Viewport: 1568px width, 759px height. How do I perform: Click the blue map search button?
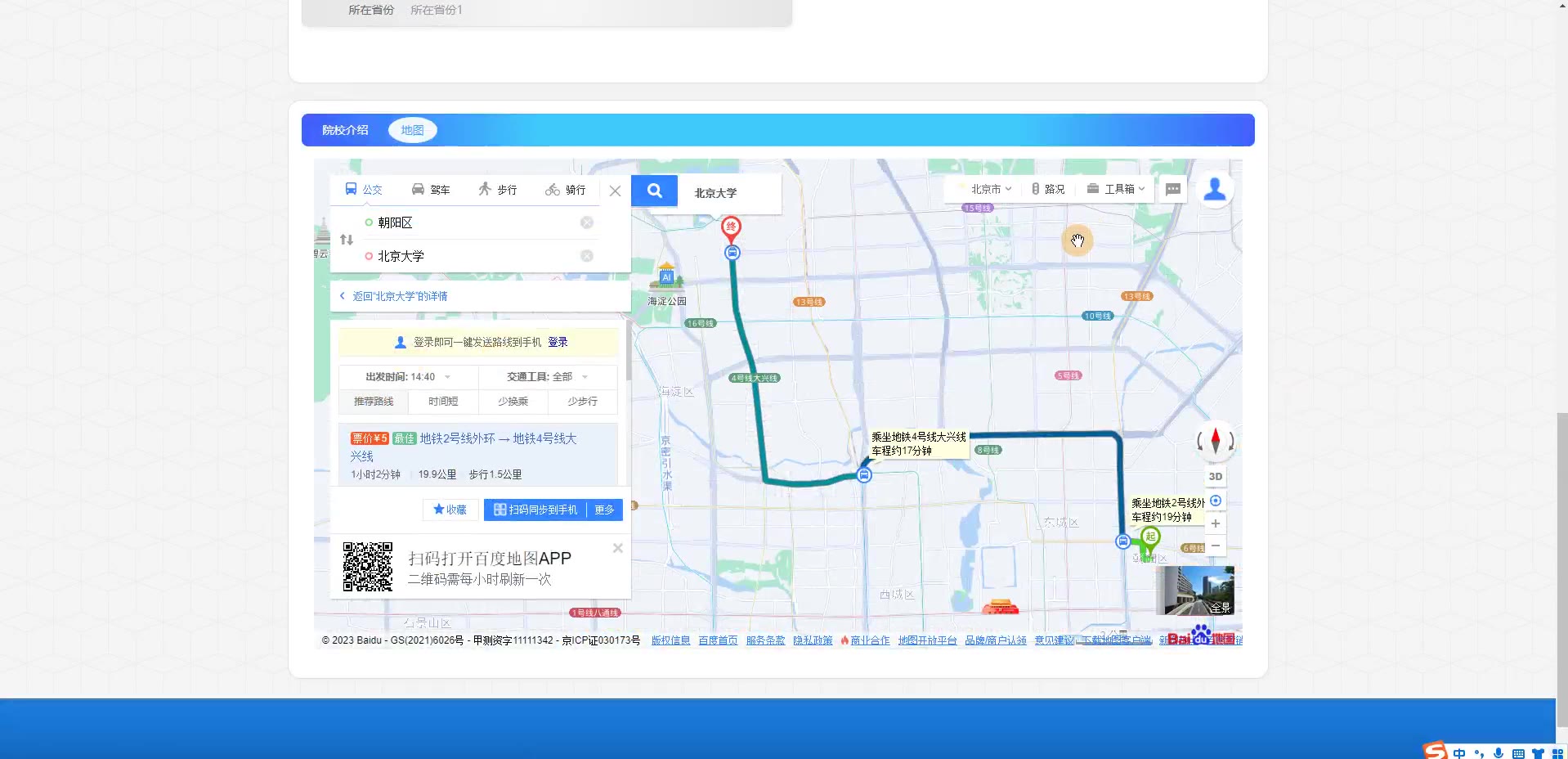pyautogui.click(x=654, y=191)
